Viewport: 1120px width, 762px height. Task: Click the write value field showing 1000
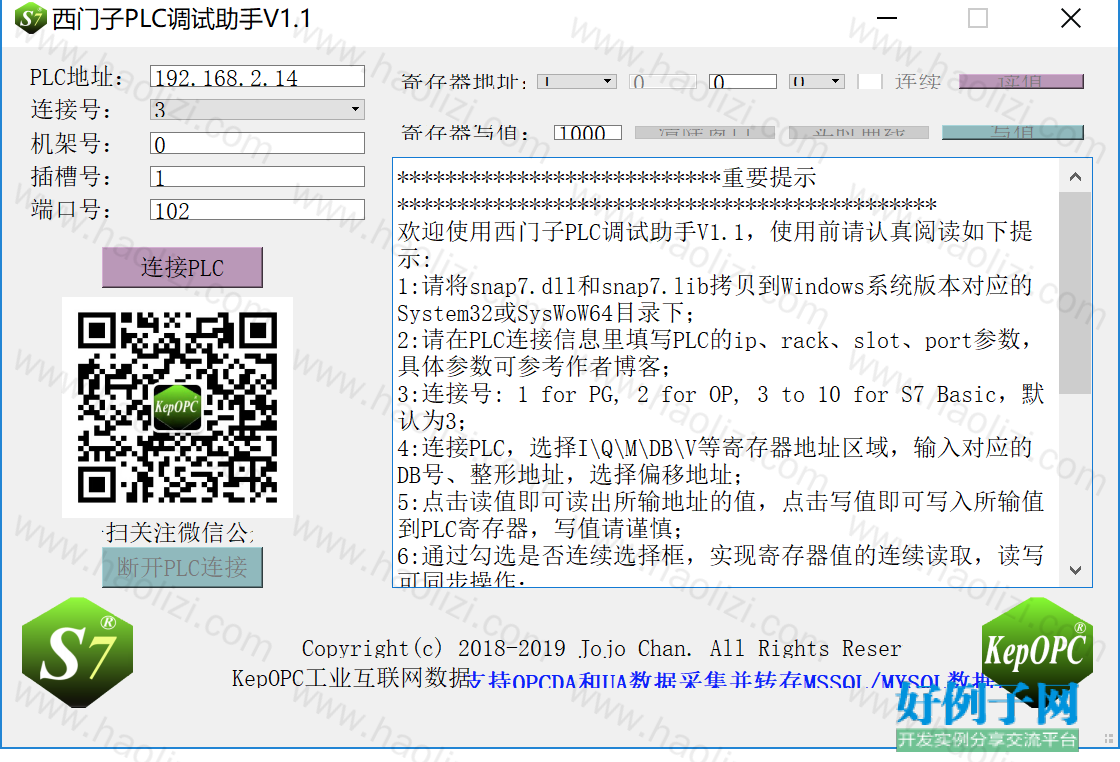point(588,133)
